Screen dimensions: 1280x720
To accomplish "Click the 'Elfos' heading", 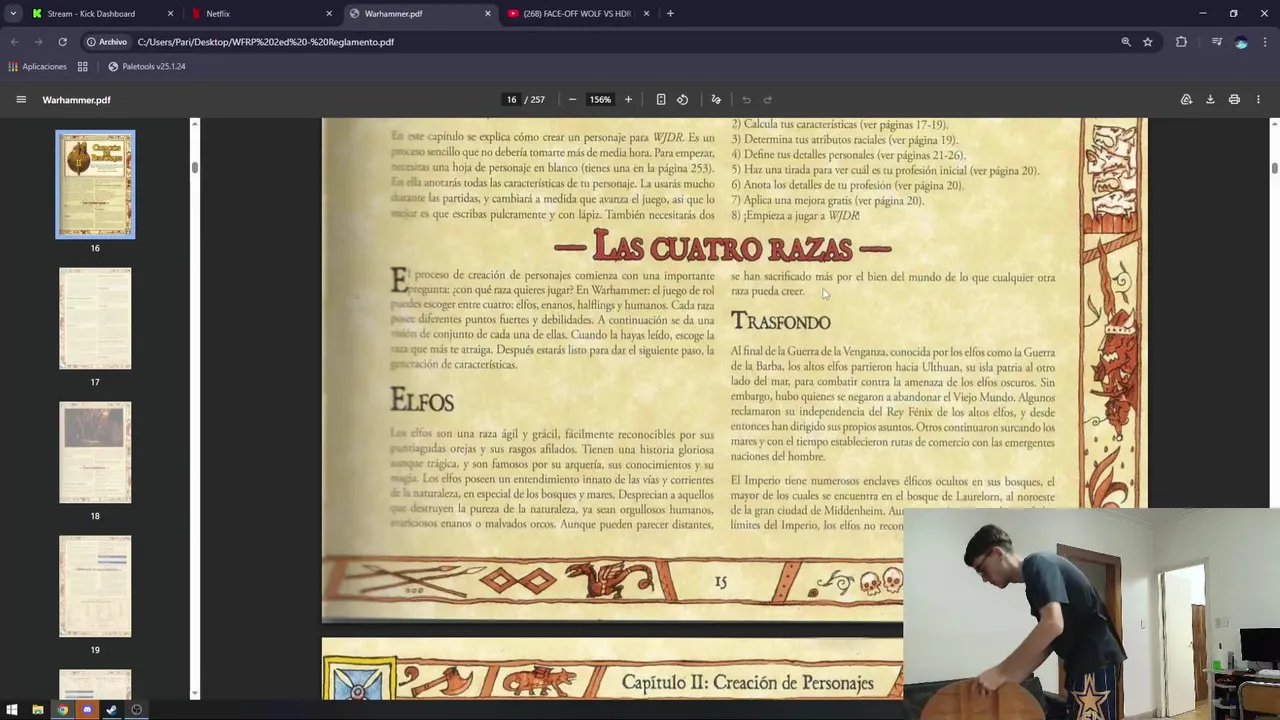I will pyautogui.click(x=422, y=401).
